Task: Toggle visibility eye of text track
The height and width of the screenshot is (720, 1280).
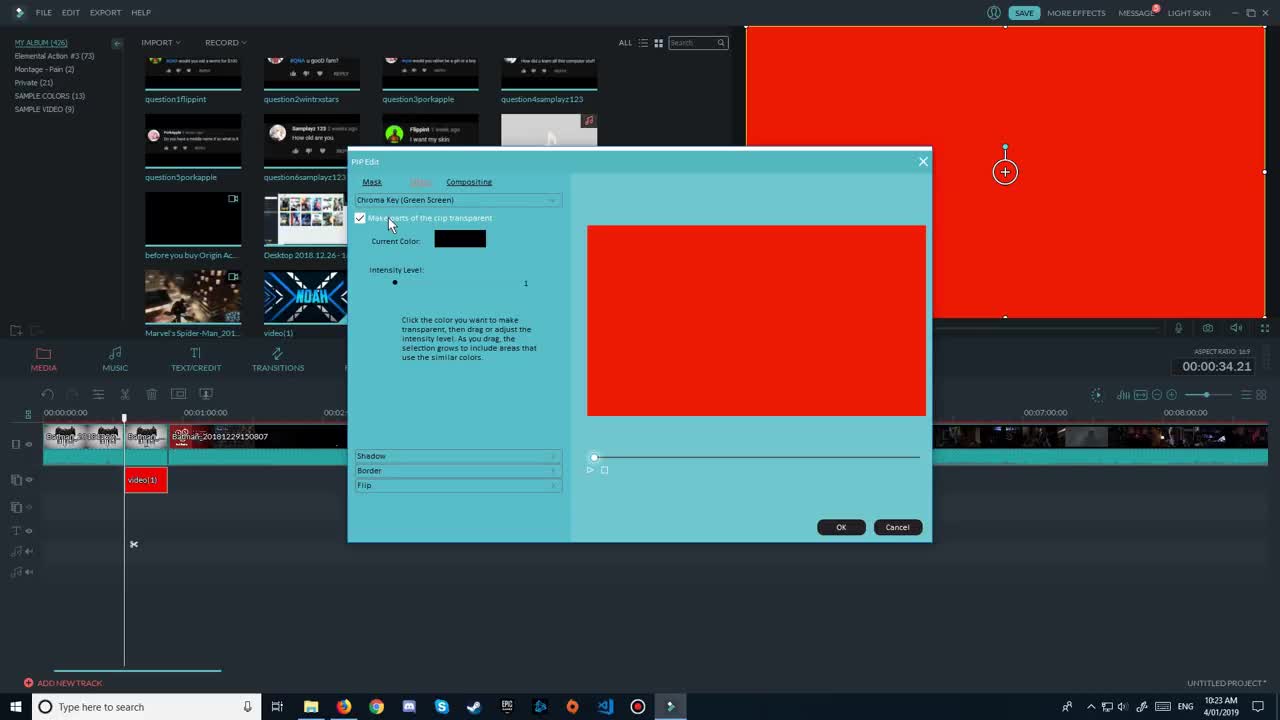Action: (29, 531)
